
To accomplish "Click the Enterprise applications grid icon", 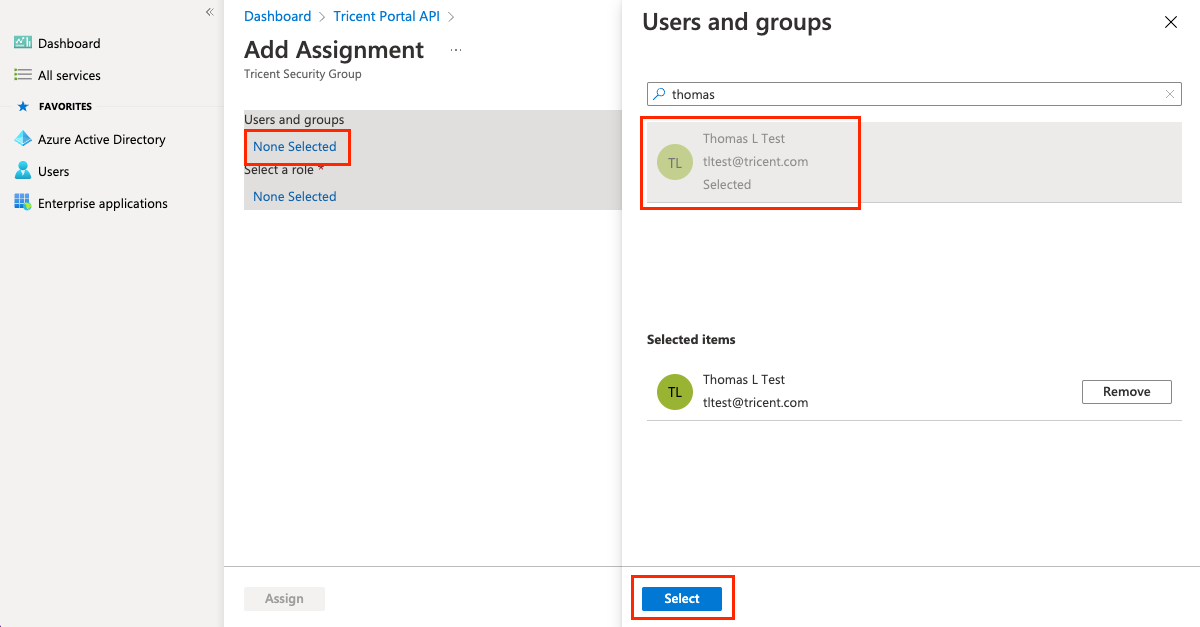I will coord(22,203).
